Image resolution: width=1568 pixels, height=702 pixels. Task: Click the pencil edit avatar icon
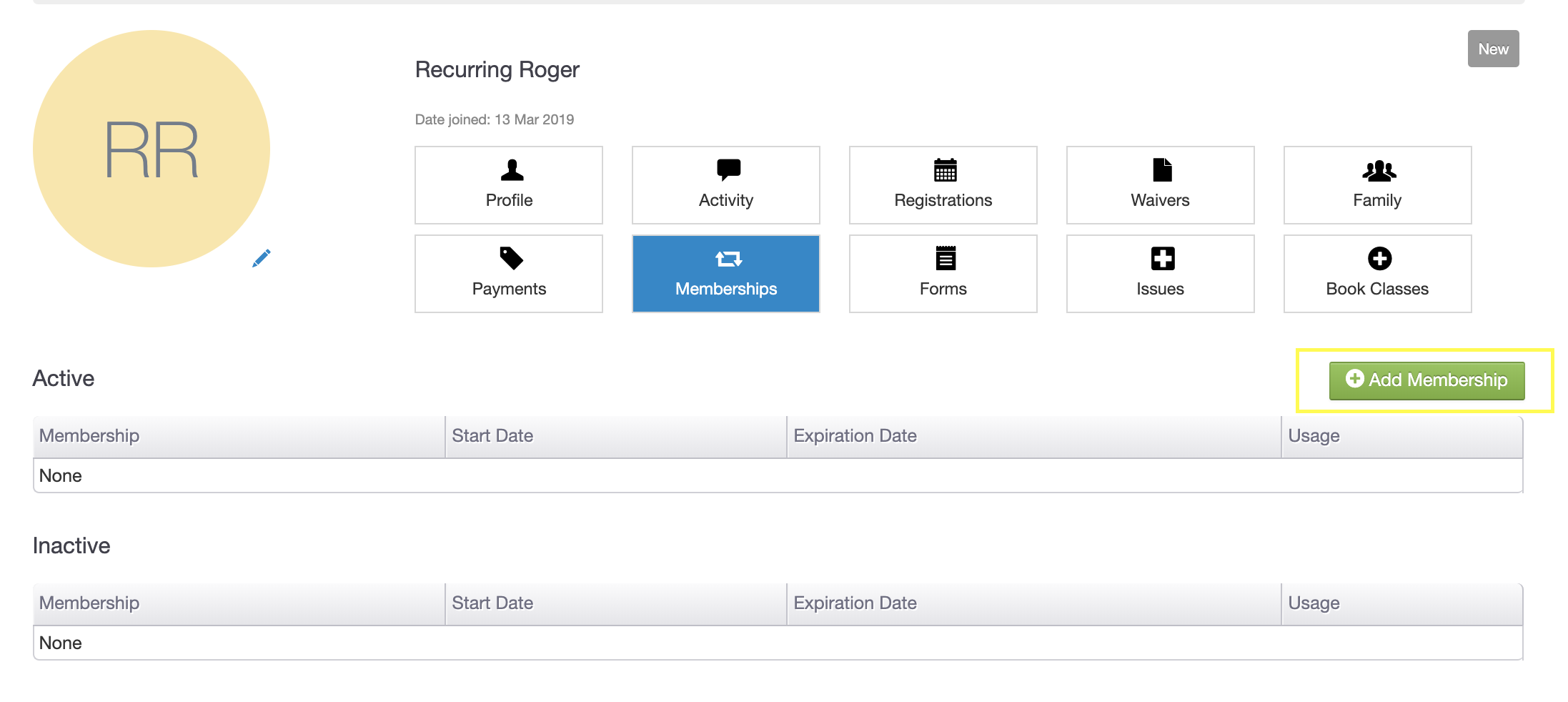(x=262, y=258)
